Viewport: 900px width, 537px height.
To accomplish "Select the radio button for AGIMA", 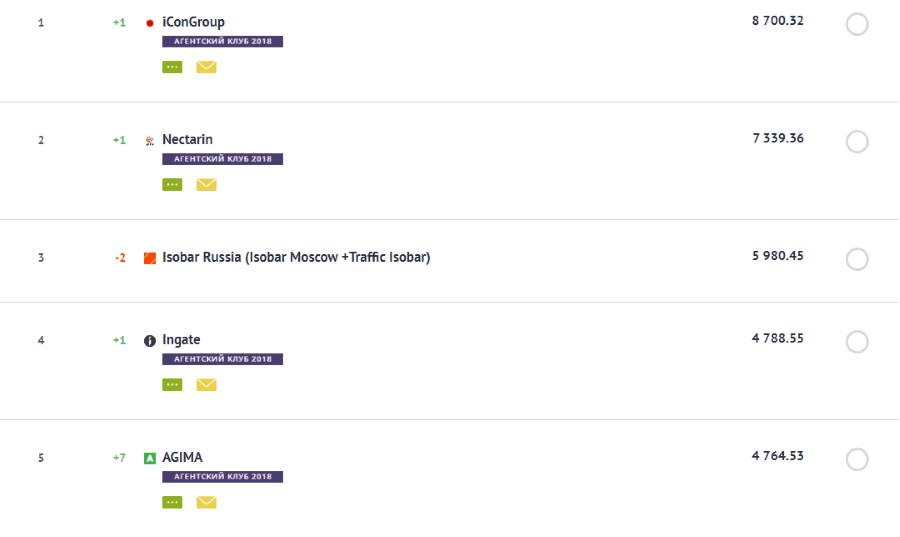I will click(857, 460).
